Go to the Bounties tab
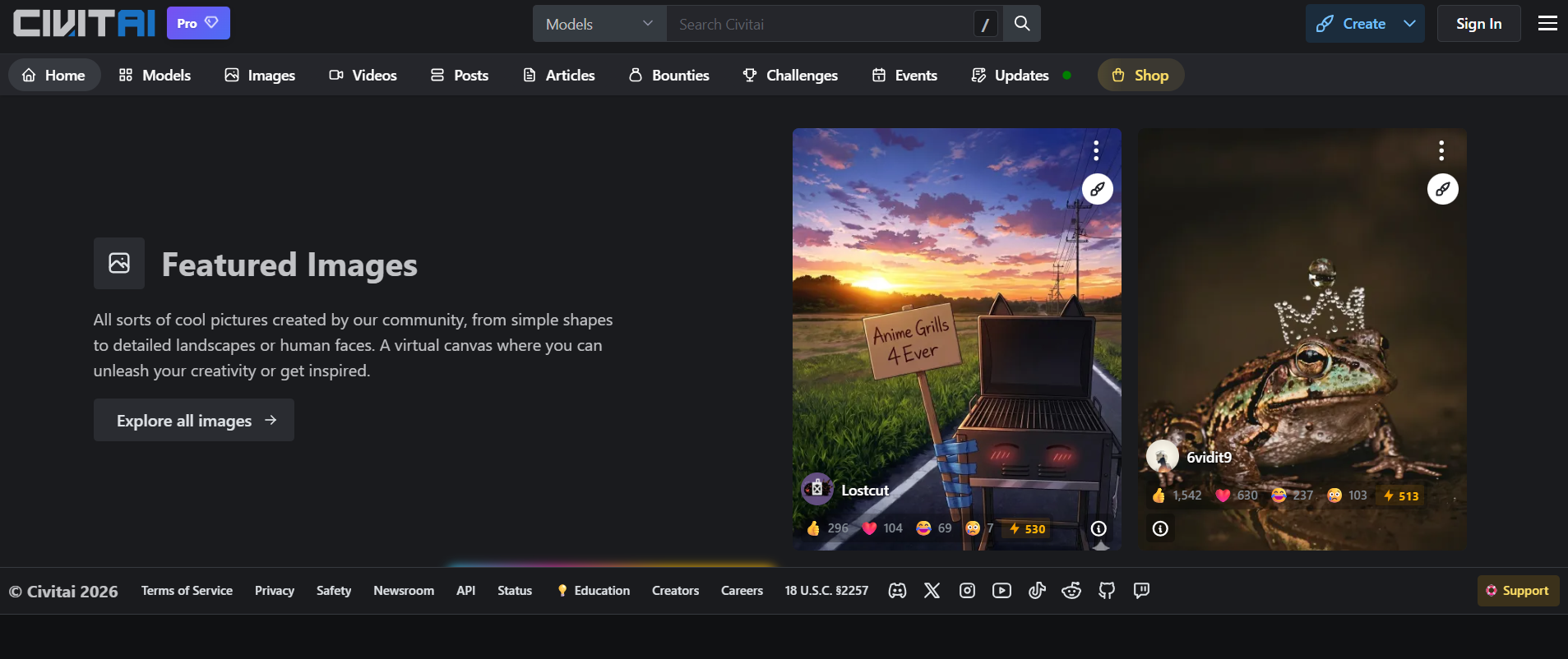Viewport: 1568px width, 659px height. [668, 76]
